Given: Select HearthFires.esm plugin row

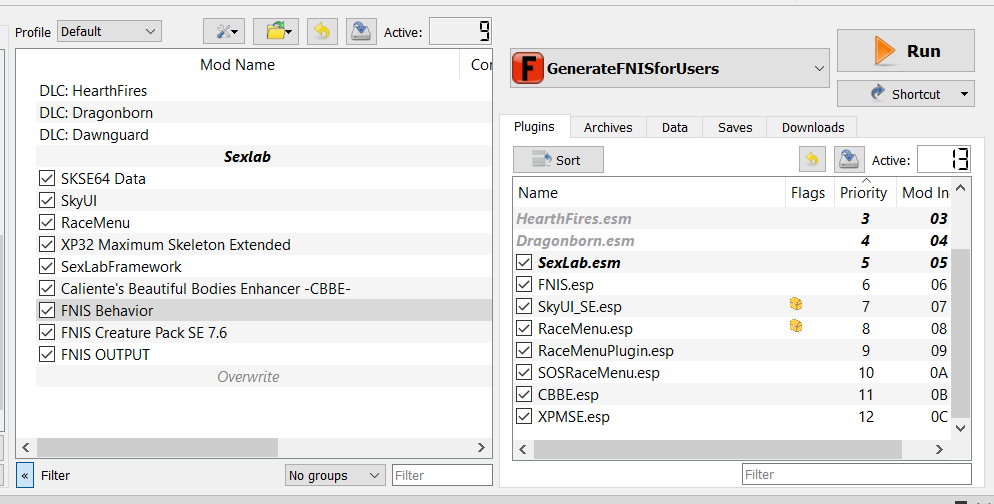Looking at the screenshot, I should click(x=732, y=219).
